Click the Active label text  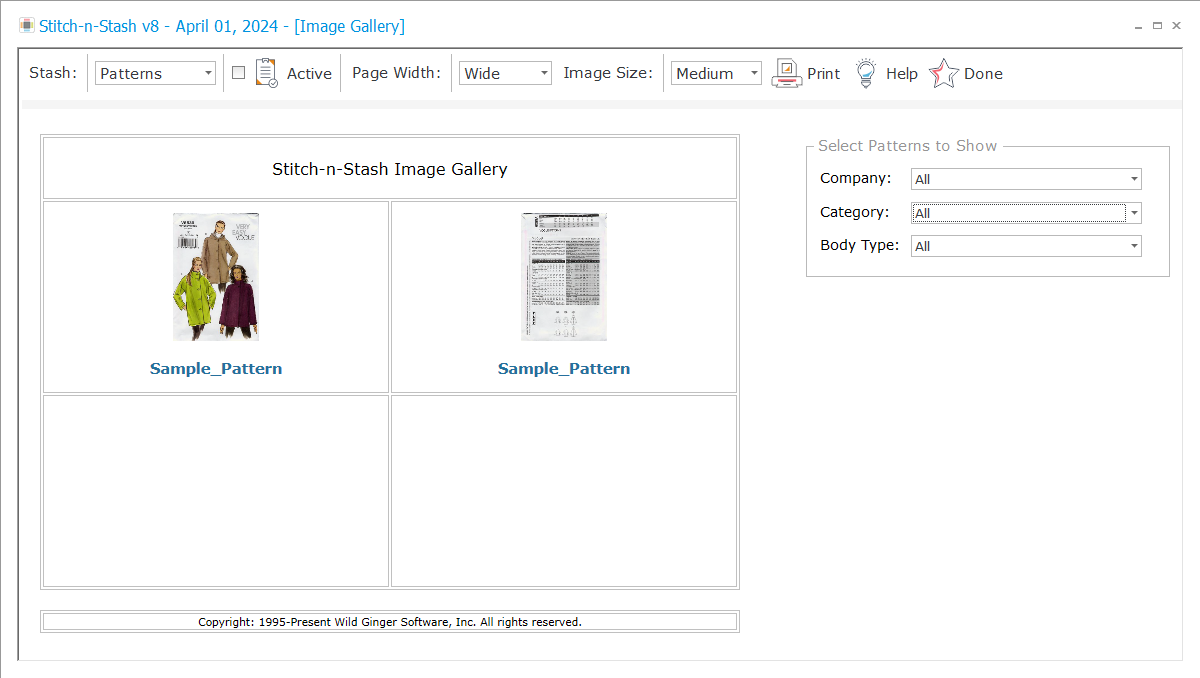309,73
